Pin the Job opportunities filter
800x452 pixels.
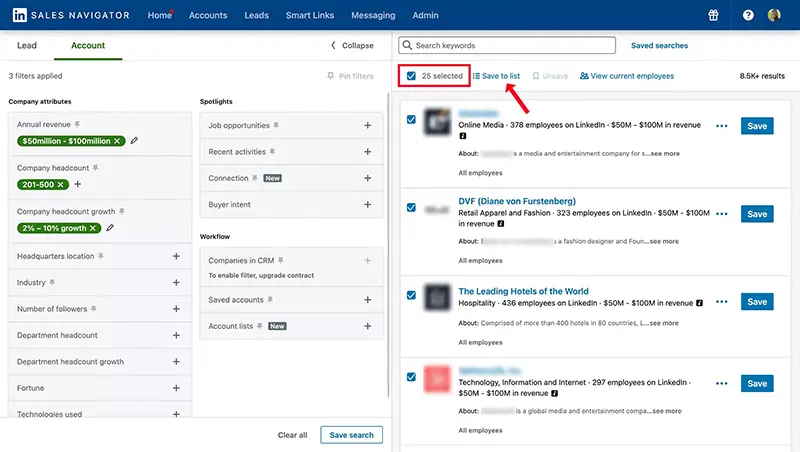click(276, 125)
